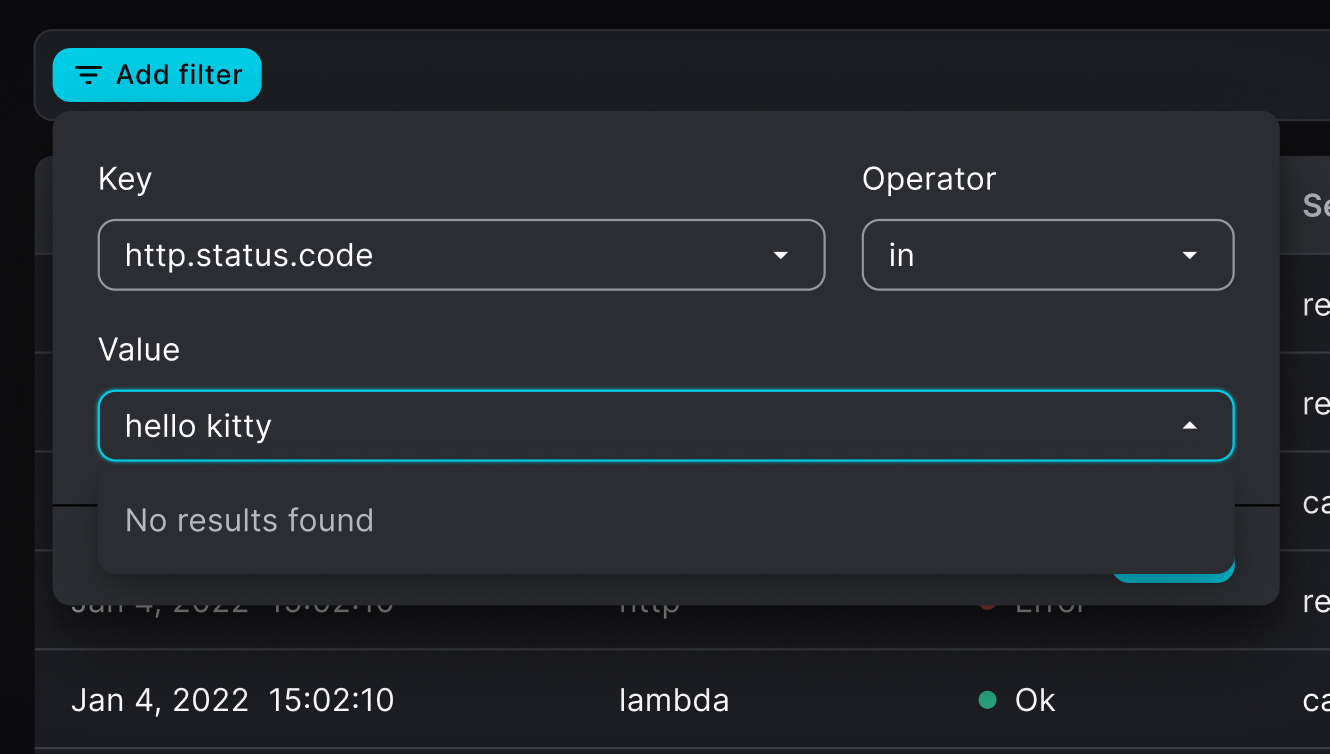Screen dimensions: 1330x754
Task: Click the 'Ok' status text in the table
Action: point(1034,700)
